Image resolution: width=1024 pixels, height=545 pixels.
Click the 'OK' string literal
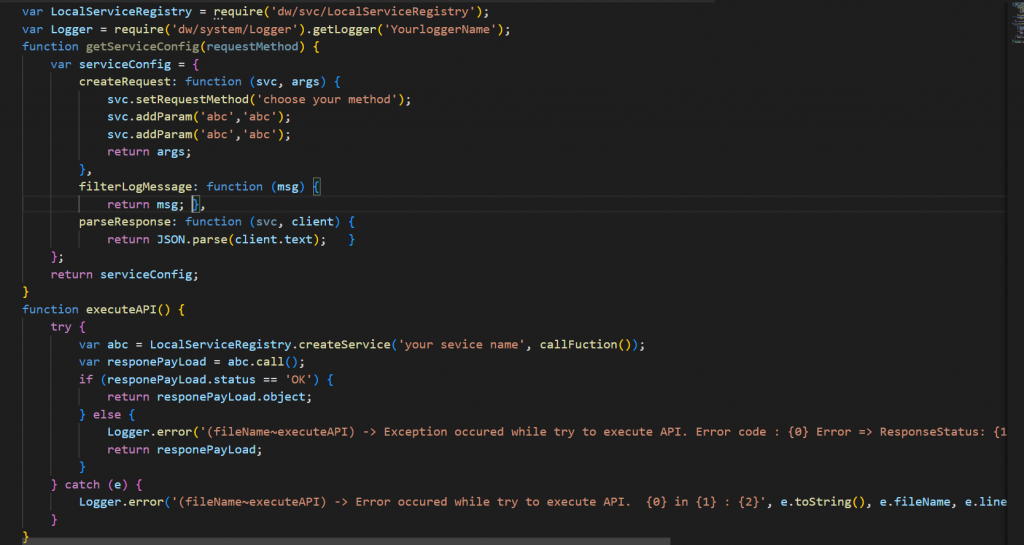[x=298, y=379]
